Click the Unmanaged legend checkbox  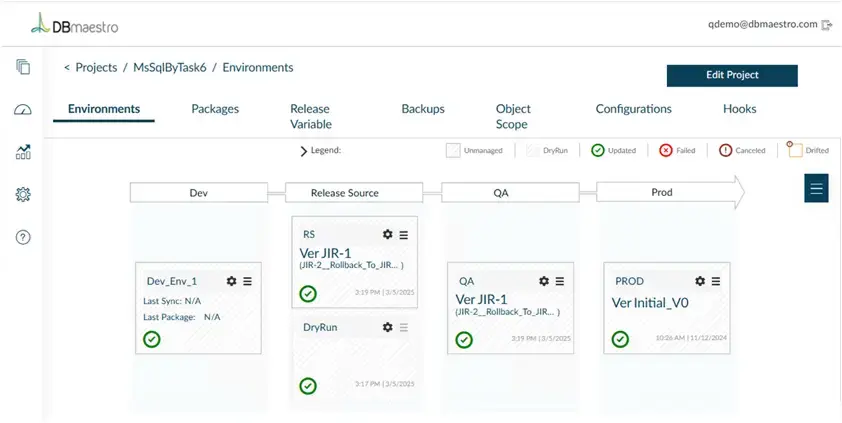click(453, 150)
